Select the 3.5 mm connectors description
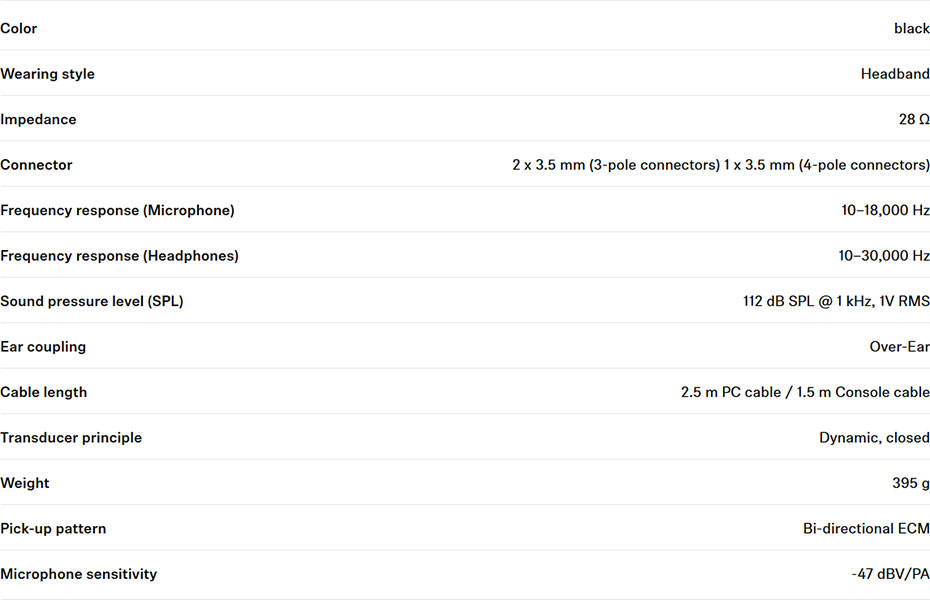930x600 pixels. (721, 165)
